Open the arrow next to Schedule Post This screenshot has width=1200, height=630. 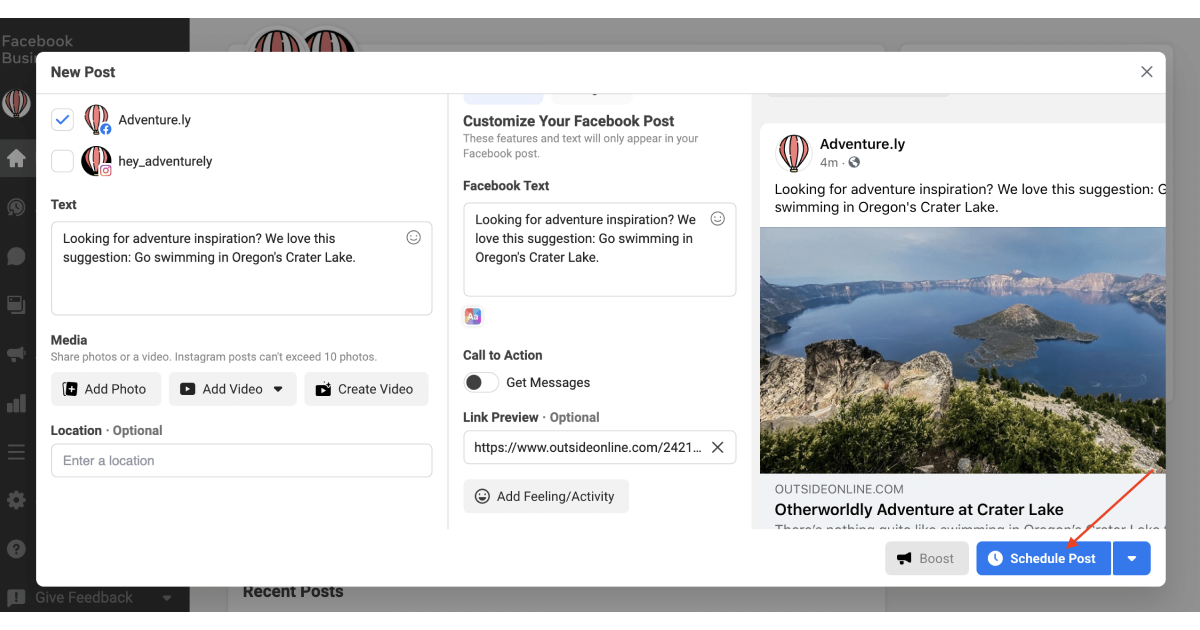click(x=1131, y=559)
